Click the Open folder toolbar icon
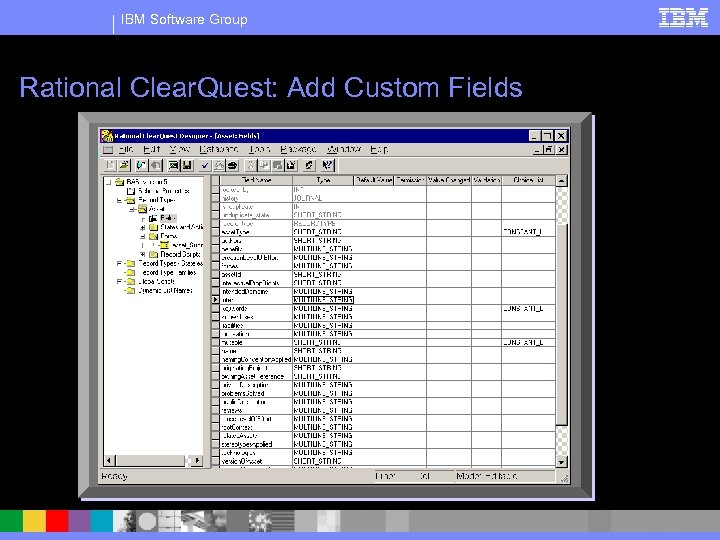The width and height of the screenshot is (720, 540). (124, 165)
